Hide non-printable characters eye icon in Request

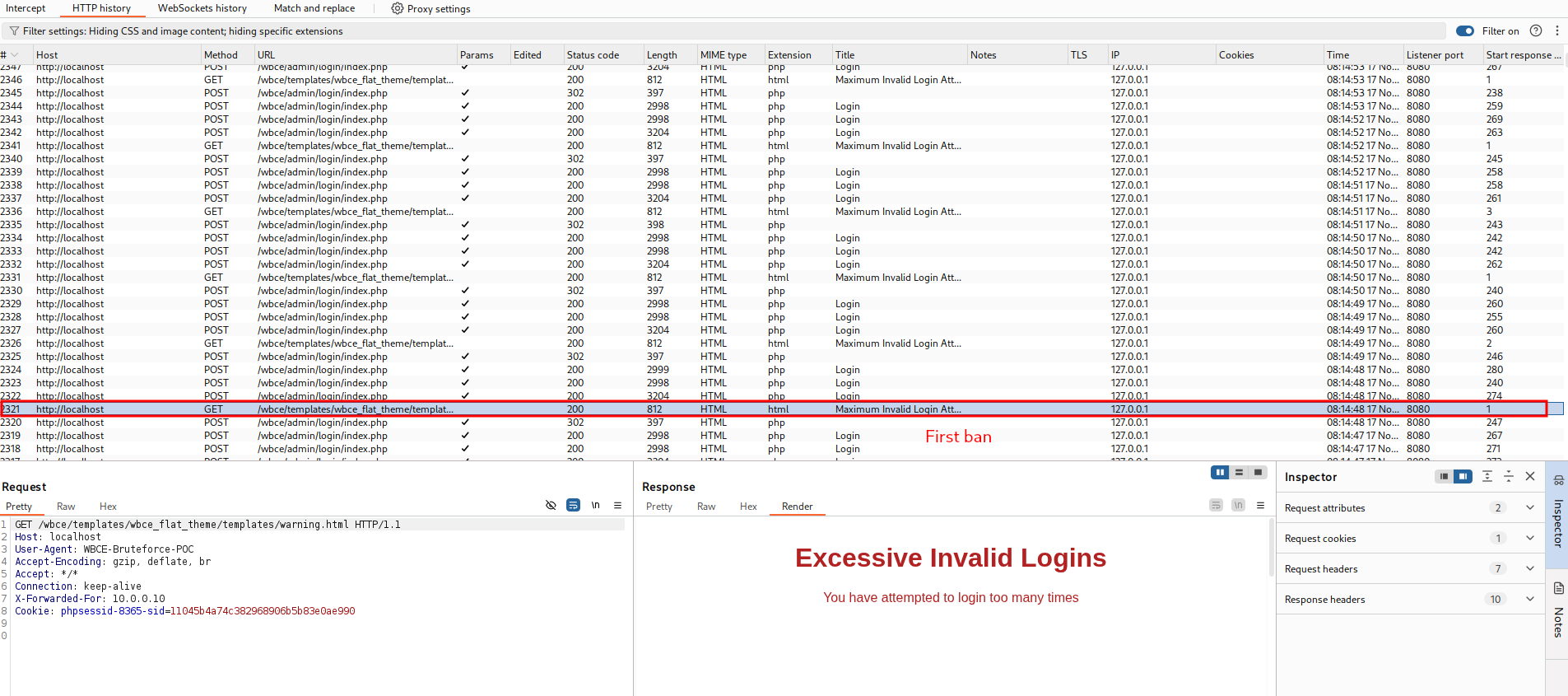point(551,505)
